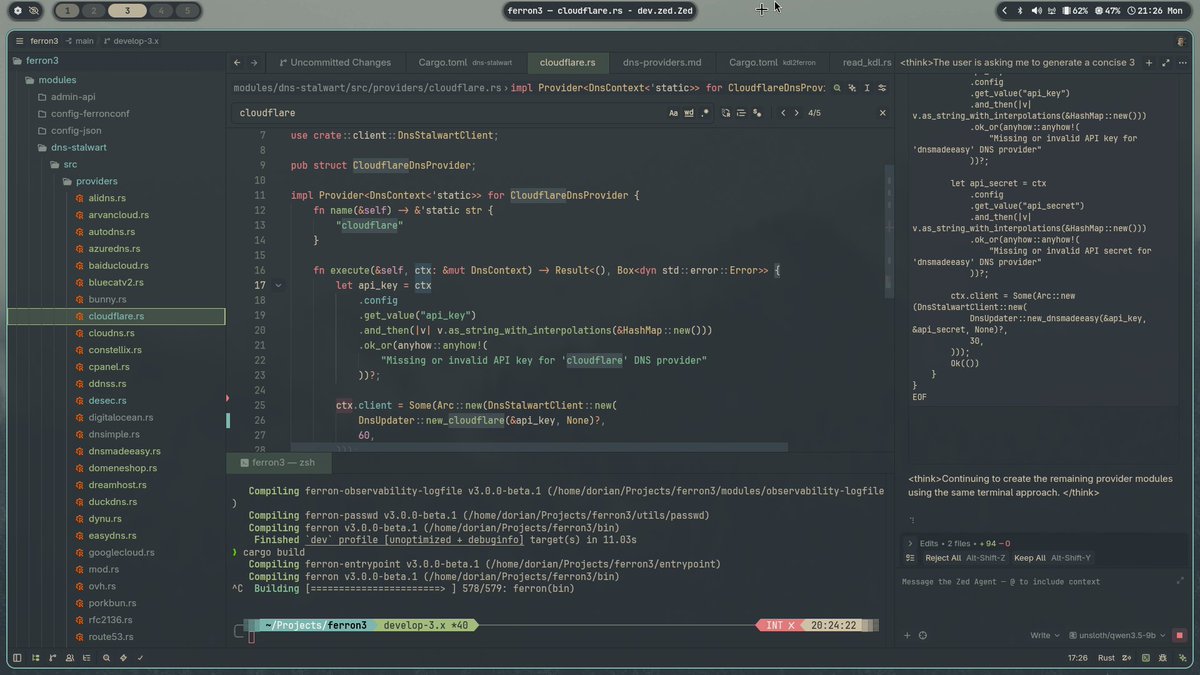Image resolution: width=1200 pixels, height=675 pixels.
Task: Go forward with the right arrow navigation icon
Action: click(x=254, y=62)
